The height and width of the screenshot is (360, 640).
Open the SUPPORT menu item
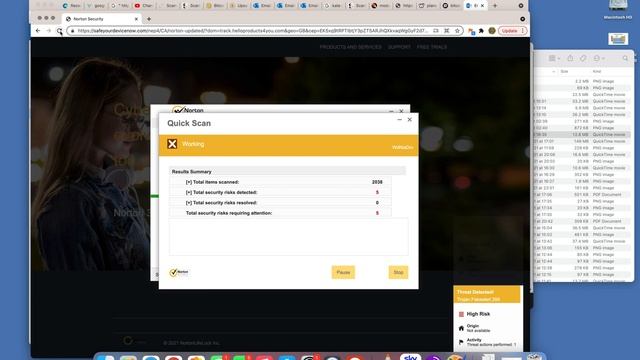point(399,47)
